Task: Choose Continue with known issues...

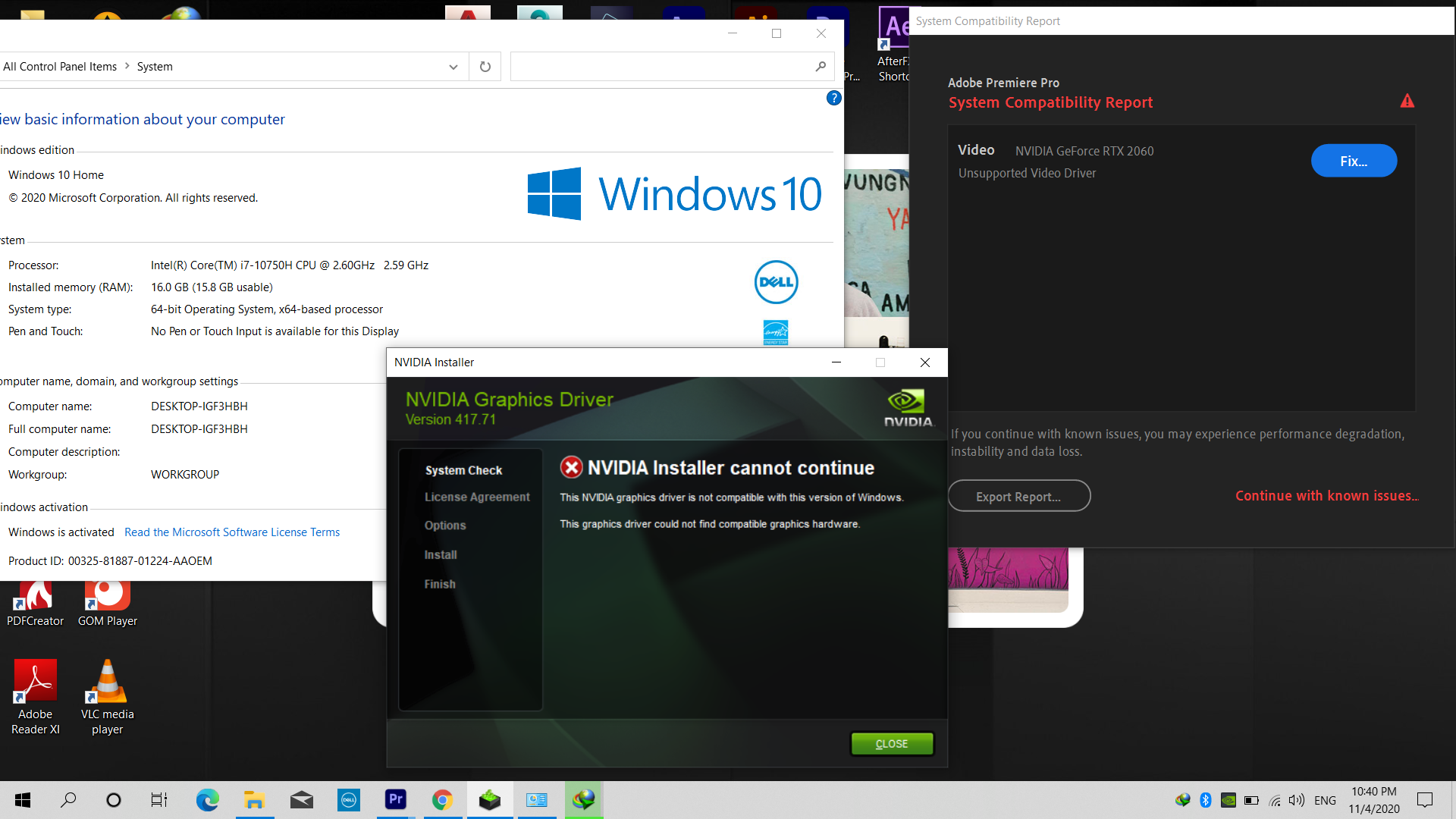Action: 1326,496
